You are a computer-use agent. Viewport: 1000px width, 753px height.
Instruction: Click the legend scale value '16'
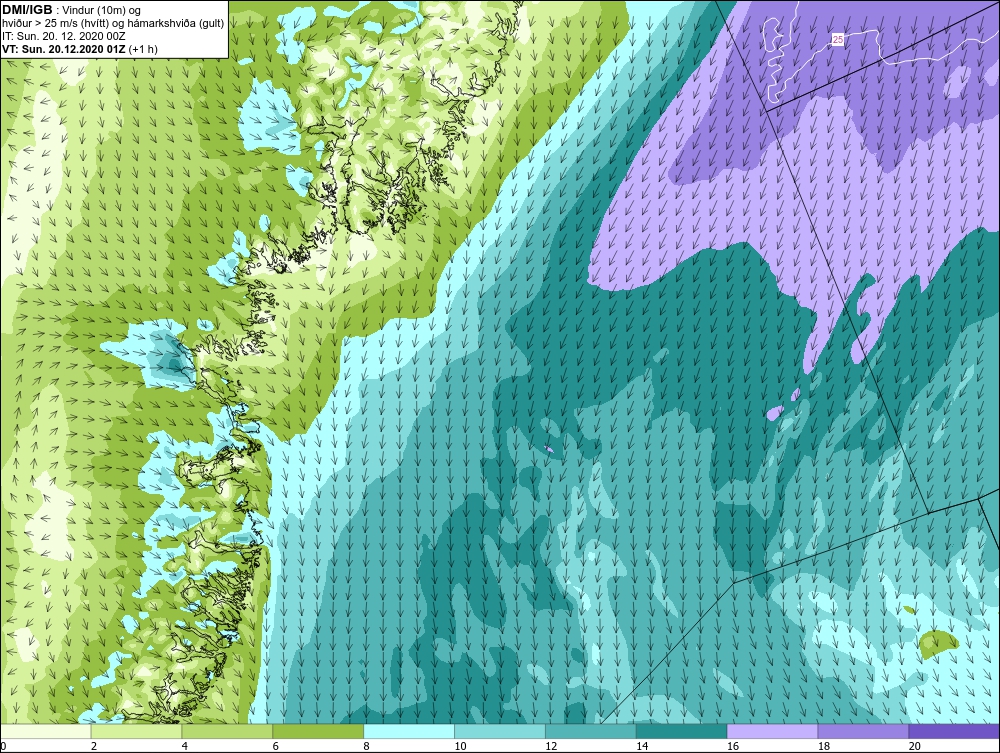733,746
